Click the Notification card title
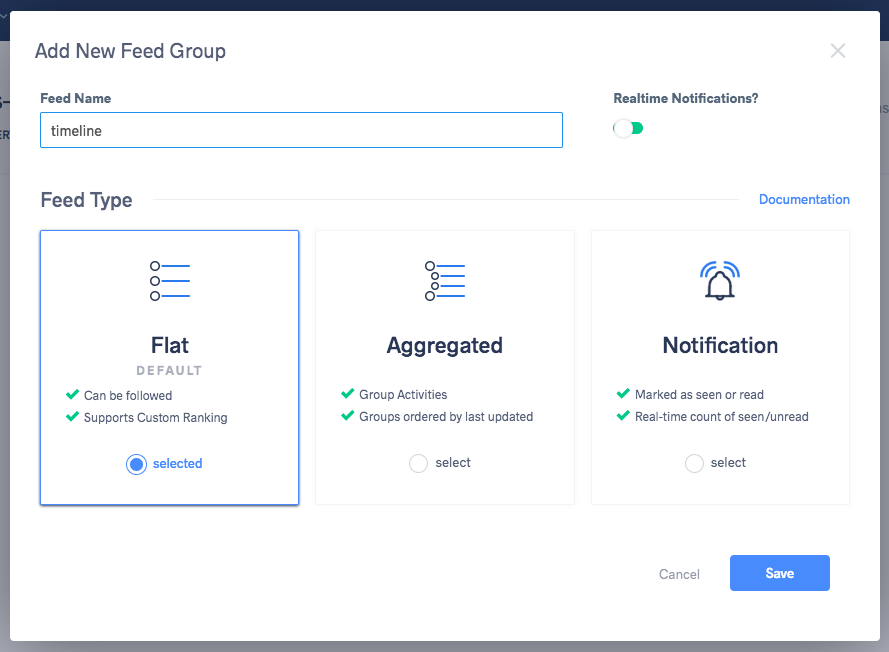The height and width of the screenshot is (652, 889). pyautogui.click(x=720, y=345)
